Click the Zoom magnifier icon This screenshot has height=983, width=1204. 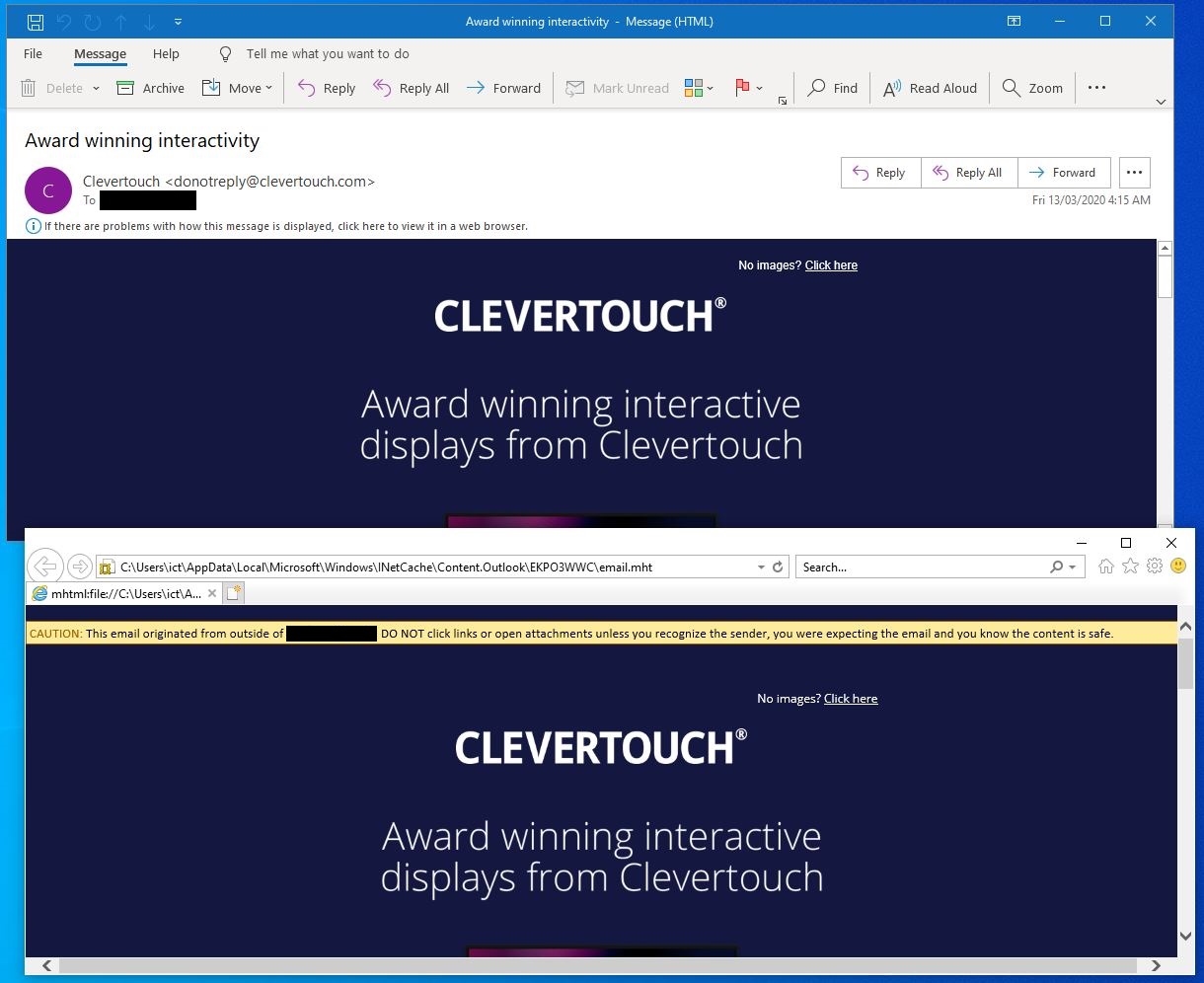coord(1011,88)
